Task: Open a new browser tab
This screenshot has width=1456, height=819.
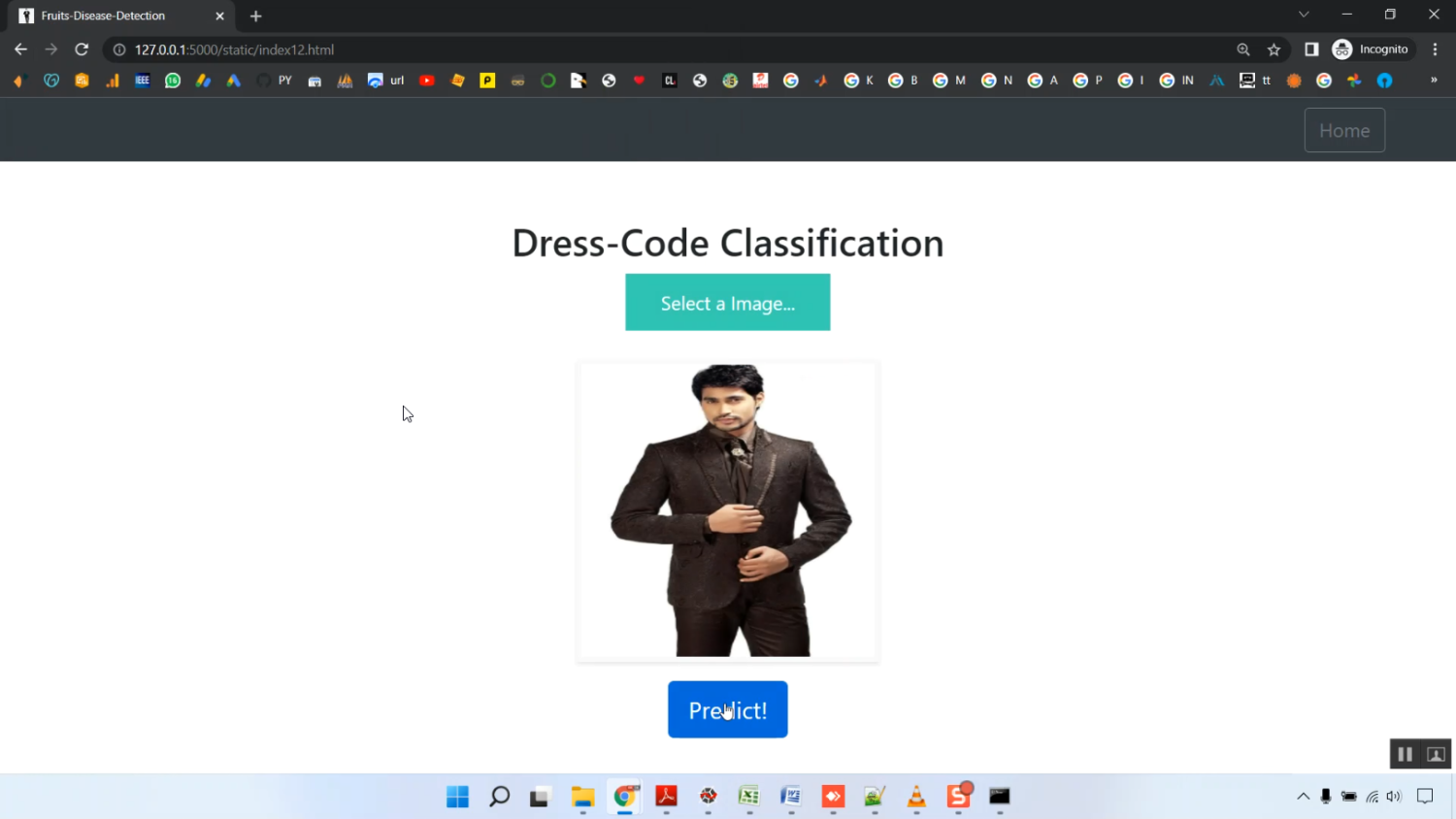Action: [256, 16]
